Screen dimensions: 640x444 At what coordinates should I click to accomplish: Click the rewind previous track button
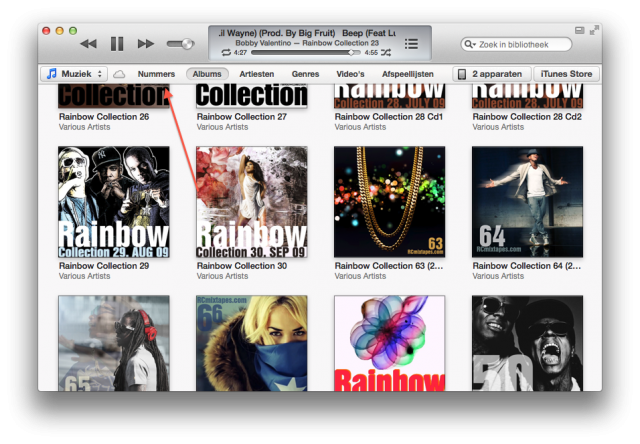point(88,44)
